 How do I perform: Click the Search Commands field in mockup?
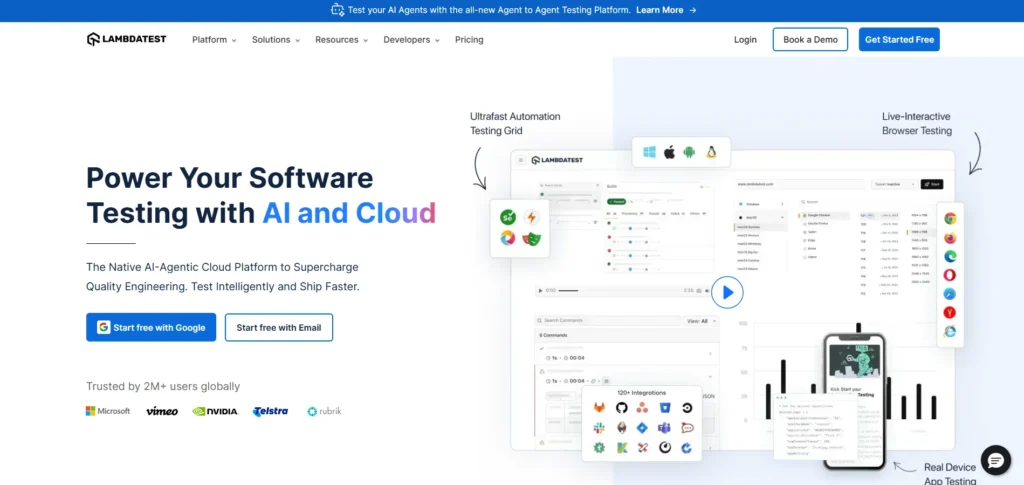(608, 321)
